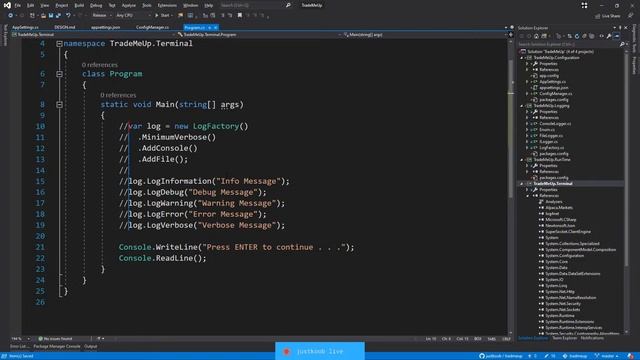Open the Build menu
640x360 pixels.
(79, 5)
